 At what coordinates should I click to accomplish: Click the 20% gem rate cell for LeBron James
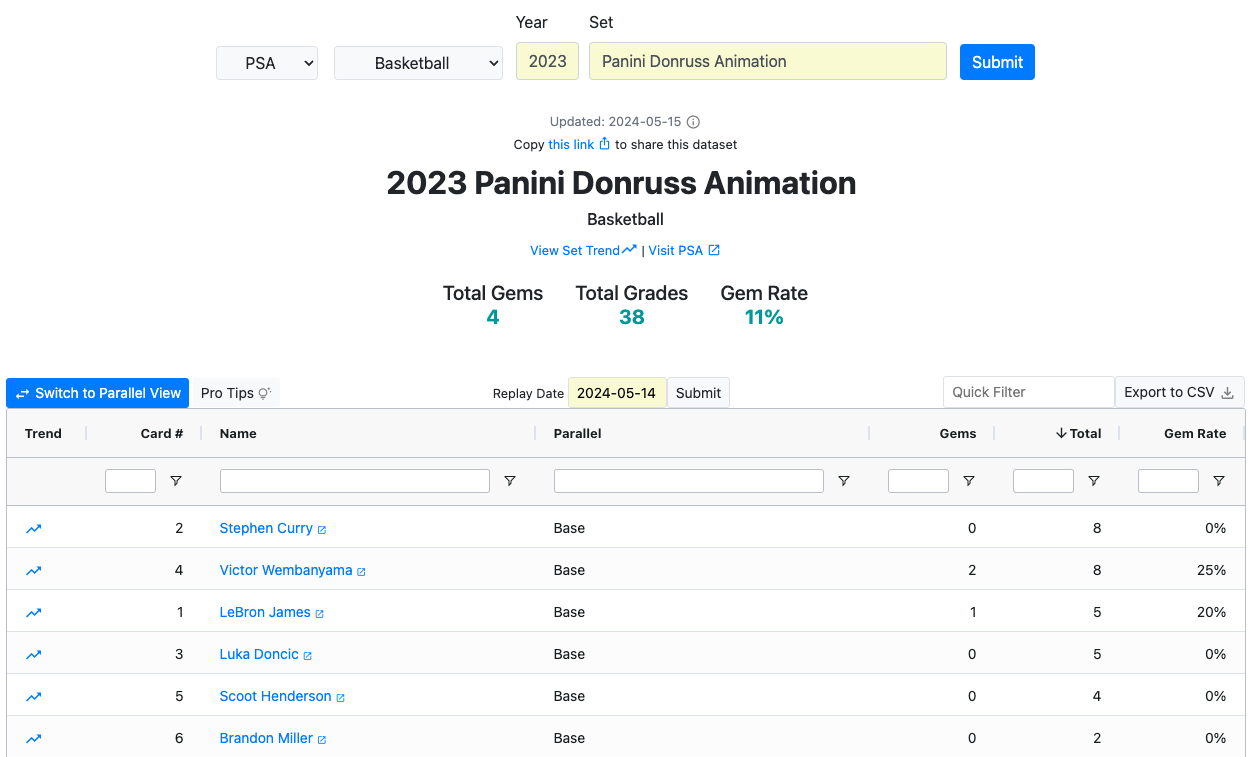(1211, 612)
